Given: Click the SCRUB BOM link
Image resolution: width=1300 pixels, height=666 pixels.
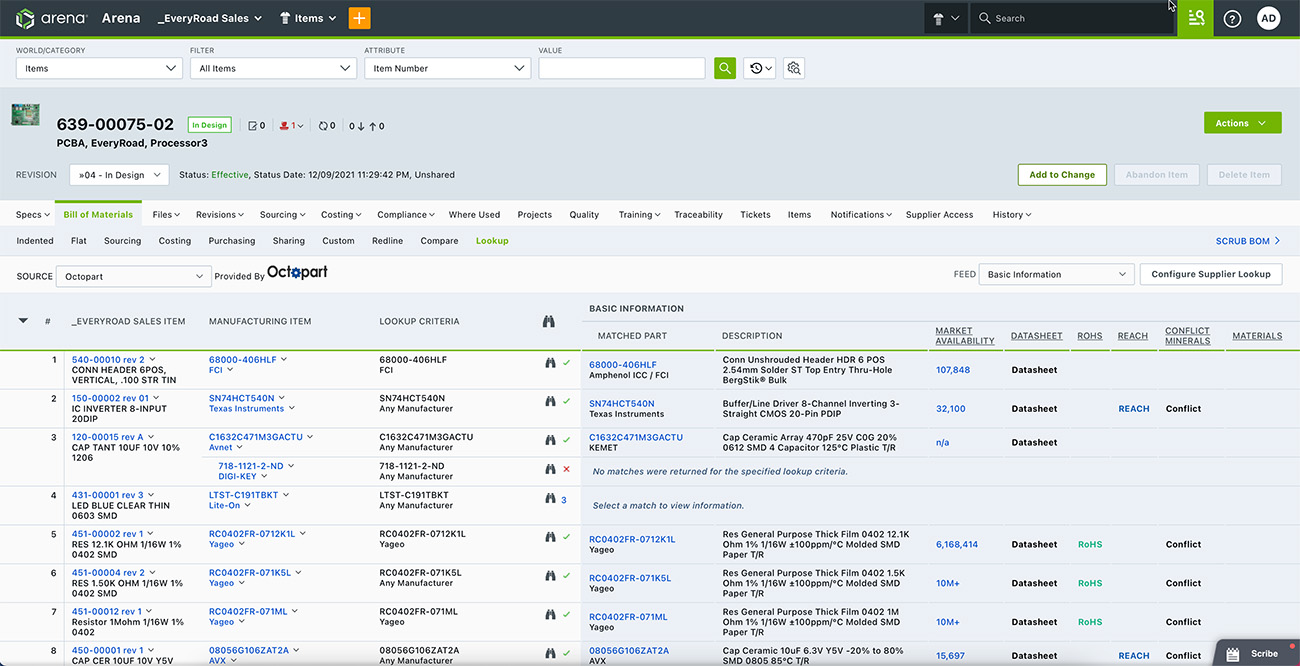Looking at the screenshot, I should (1248, 241).
